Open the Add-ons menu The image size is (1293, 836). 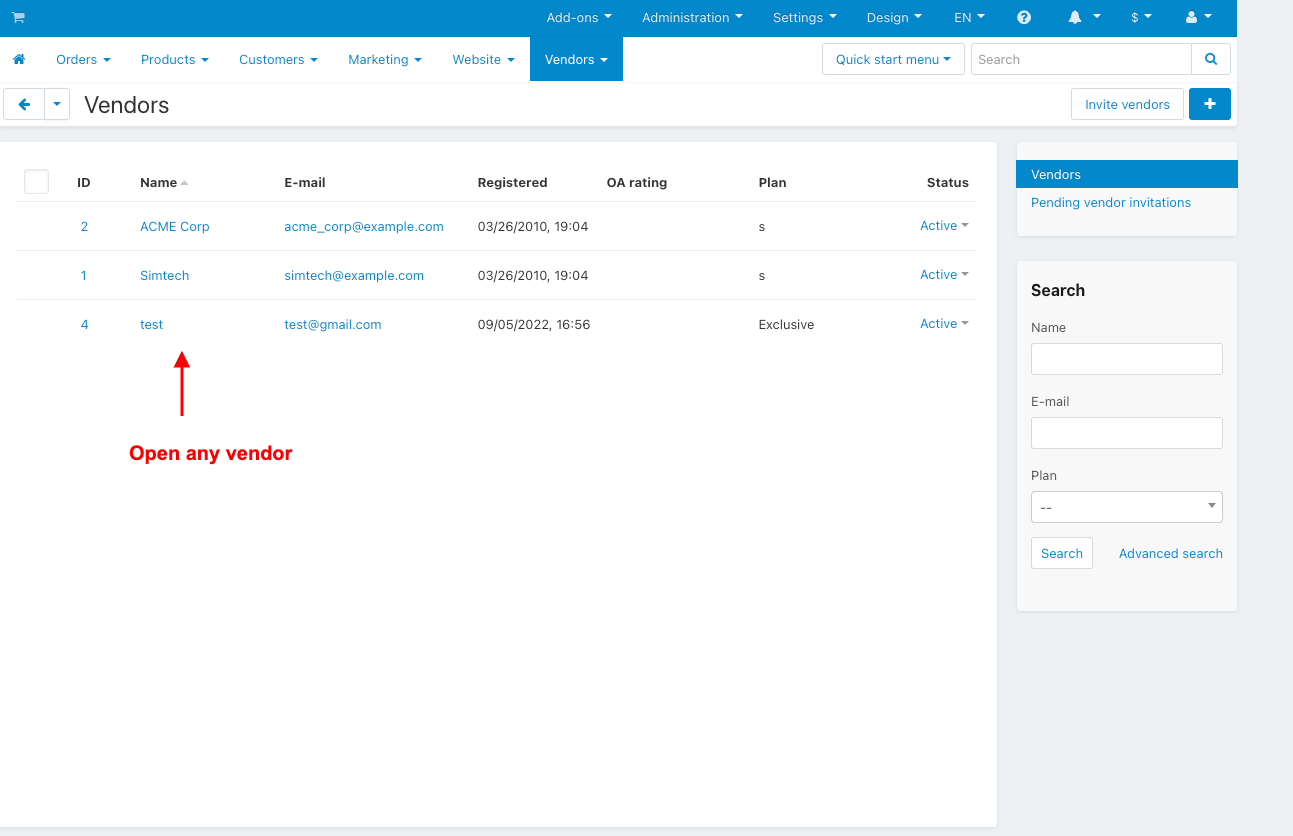point(578,18)
